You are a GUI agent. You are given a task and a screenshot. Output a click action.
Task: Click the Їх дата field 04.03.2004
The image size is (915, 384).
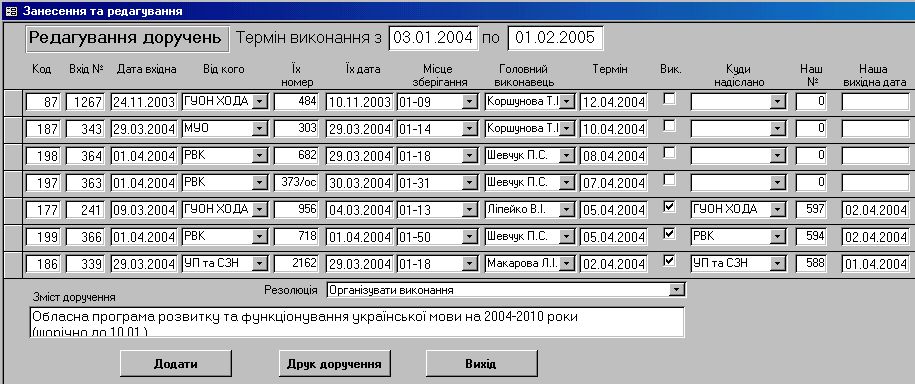pos(359,209)
